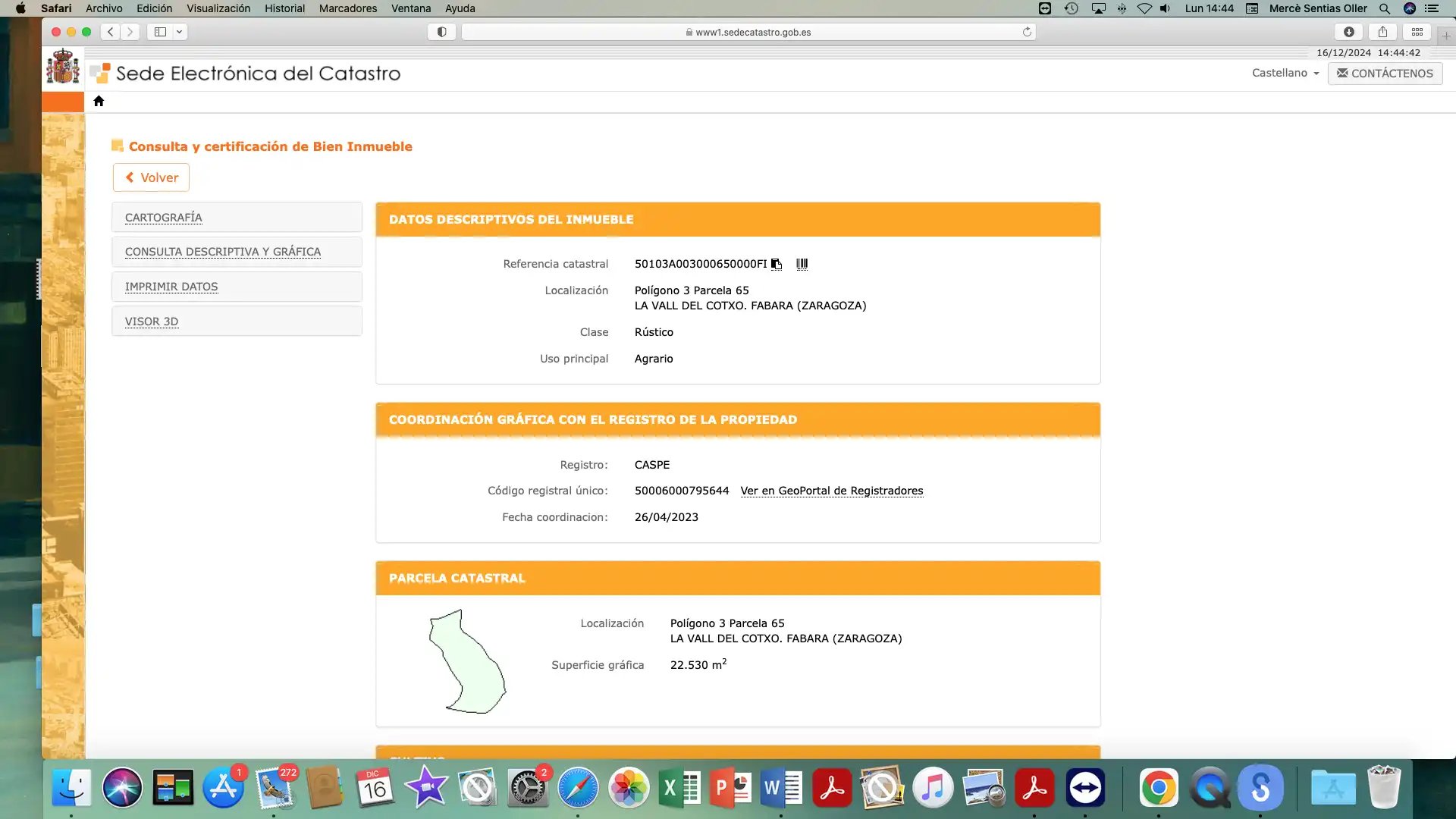Open the barcode icon next to reference
Image resolution: width=1456 pixels, height=819 pixels.
(802, 264)
